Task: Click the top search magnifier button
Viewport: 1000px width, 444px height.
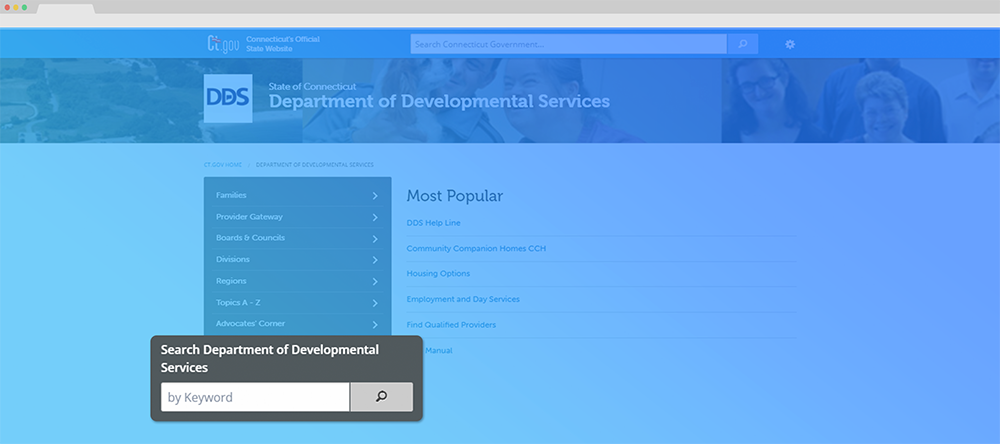Action: (742, 44)
